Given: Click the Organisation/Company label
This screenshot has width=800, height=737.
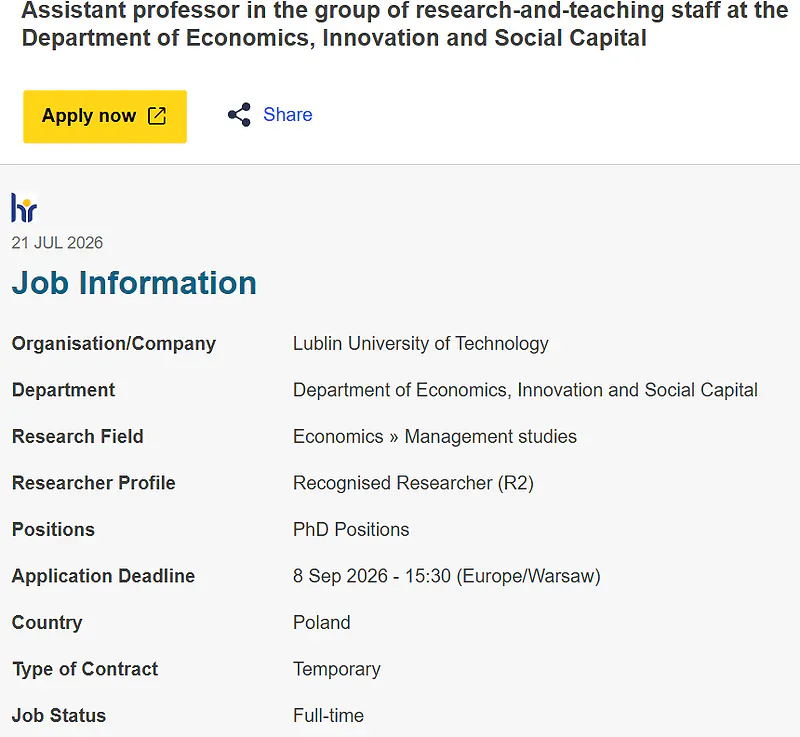Looking at the screenshot, I should tap(114, 344).
